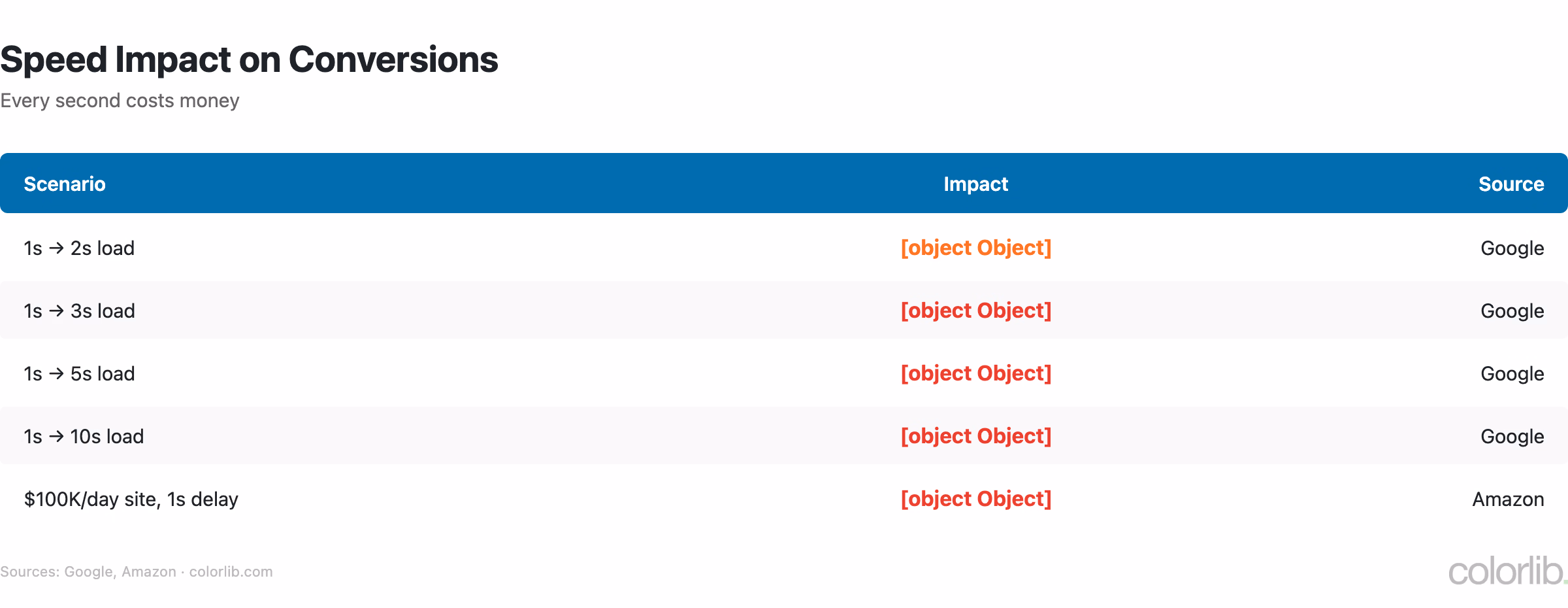Click the impact value in the Amazon row

click(975, 499)
